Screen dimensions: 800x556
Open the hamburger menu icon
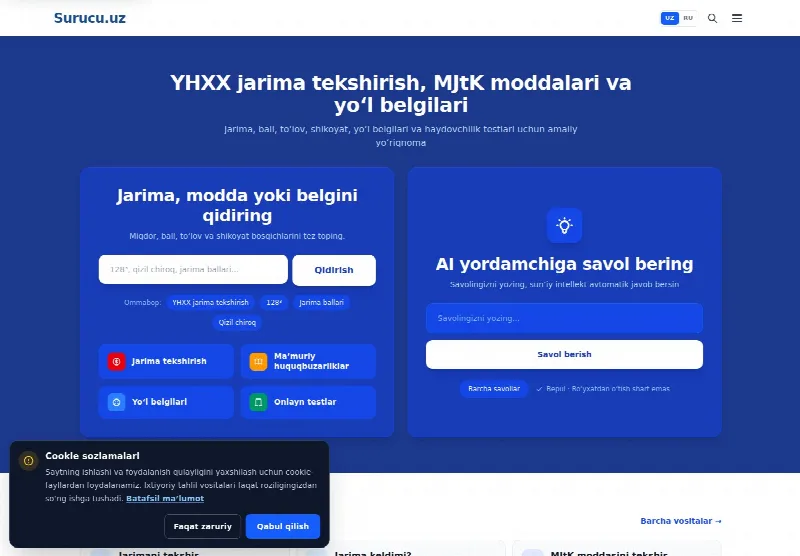[737, 18]
